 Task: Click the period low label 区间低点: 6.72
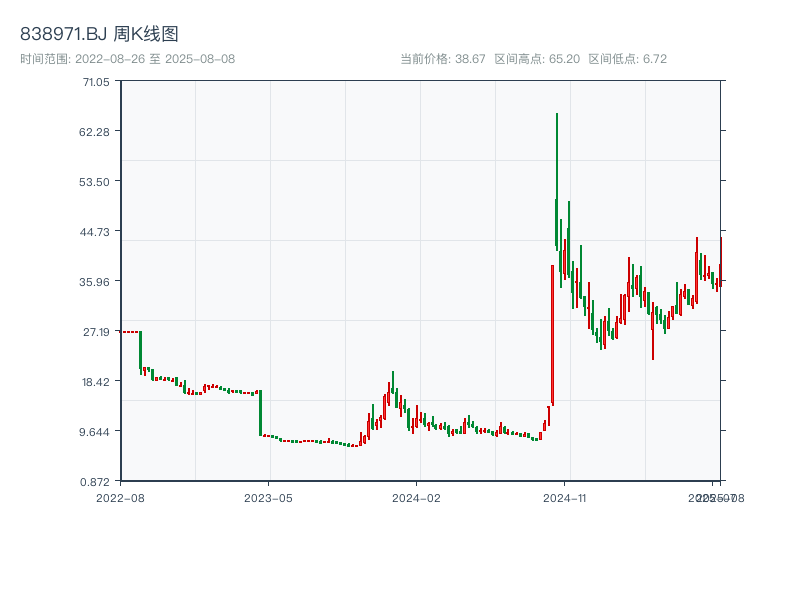(628, 59)
